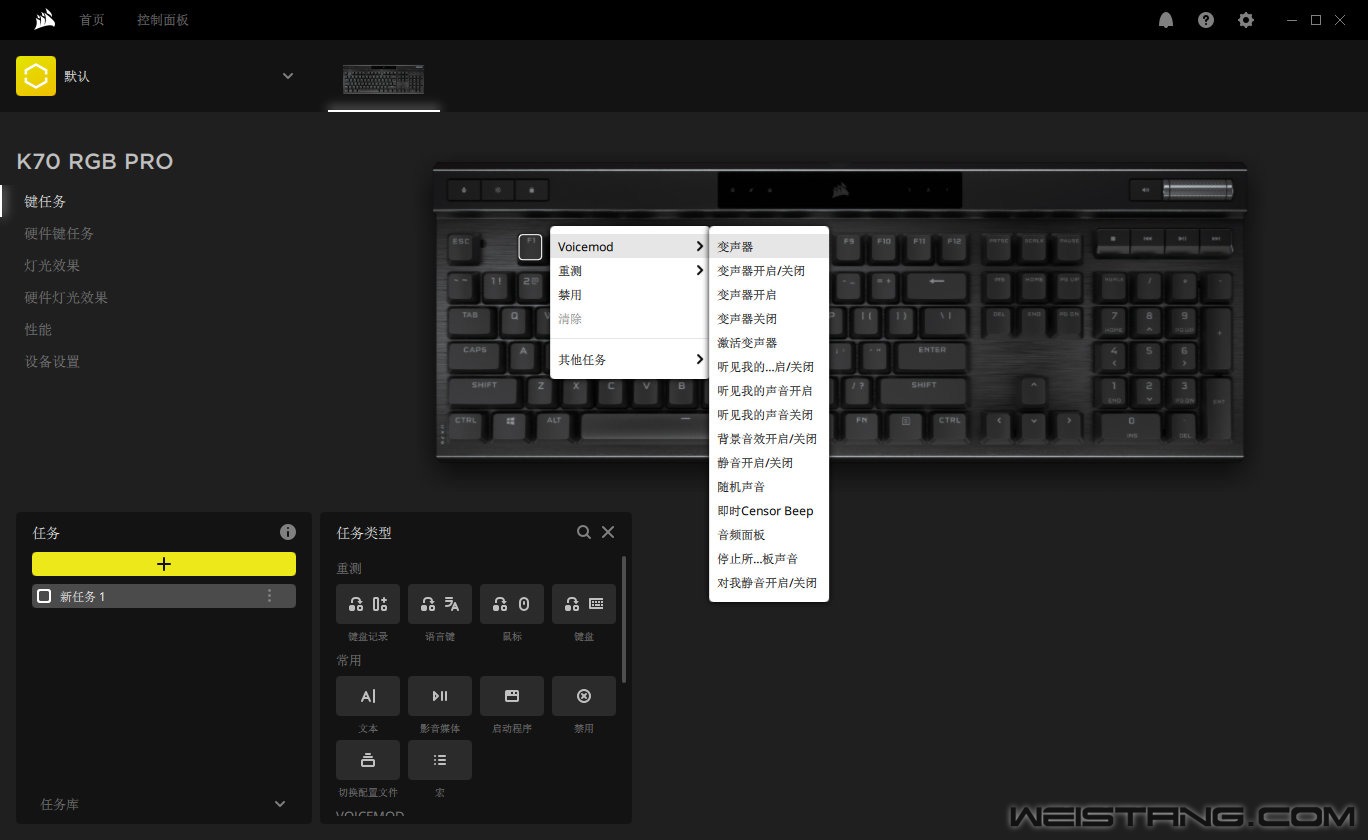Open the 硬件灯光效果 section
Viewport: 1368px width, 840px height.
point(66,297)
